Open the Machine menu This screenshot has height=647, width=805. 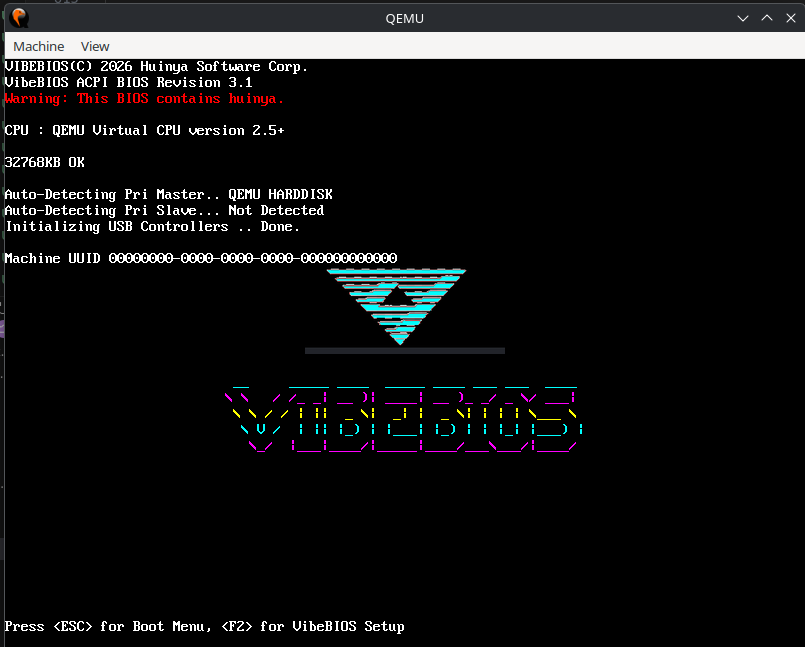(39, 46)
